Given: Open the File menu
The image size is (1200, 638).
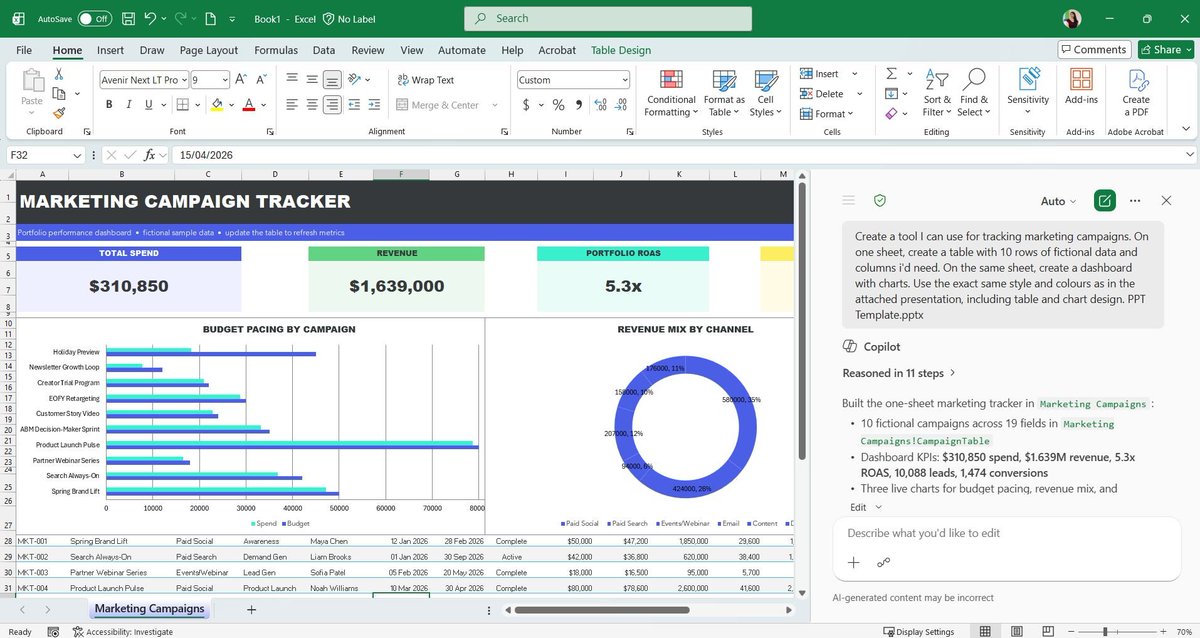Looking at the screenshot, I should [24, 50].
